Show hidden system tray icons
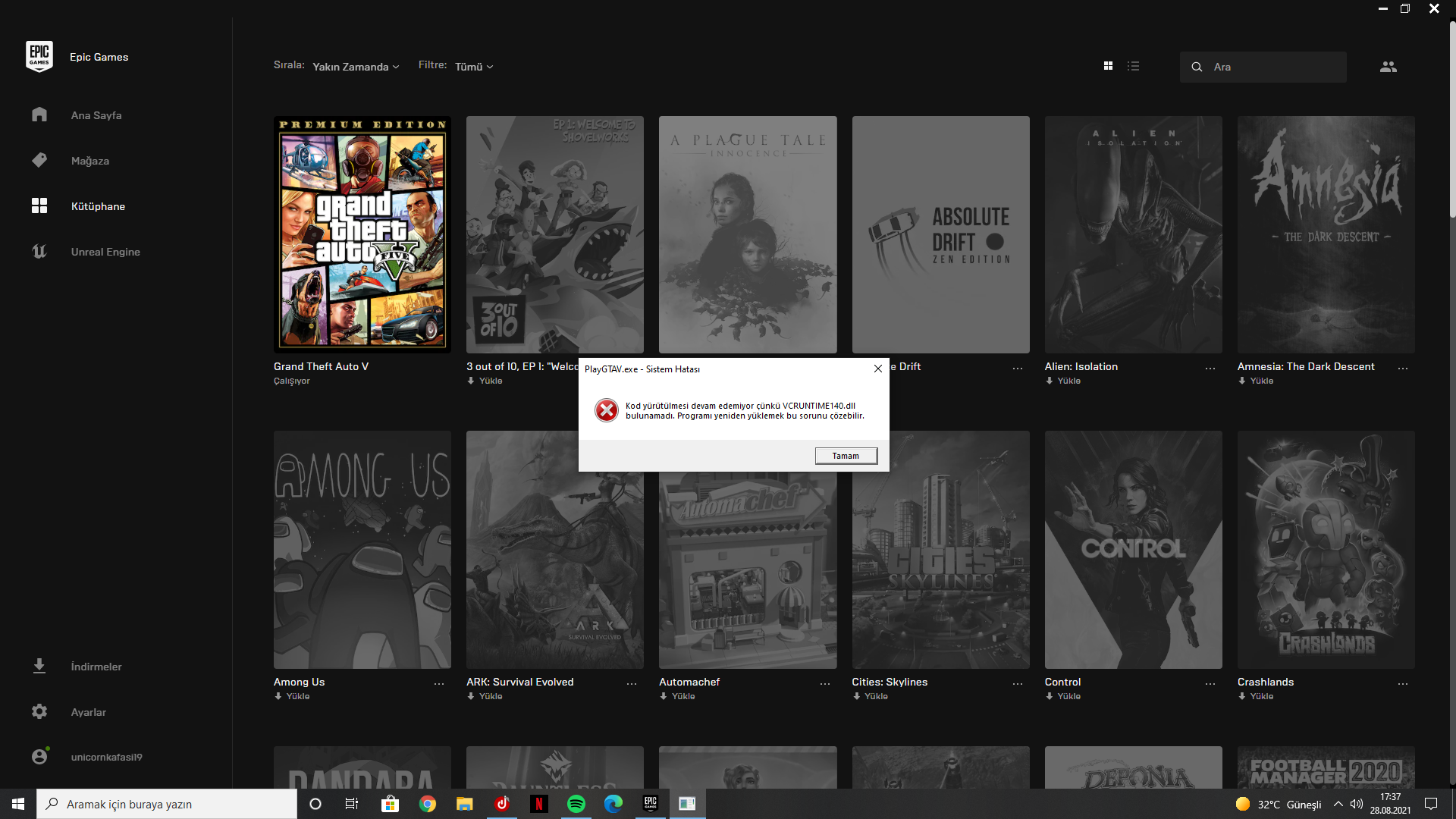 [x=1338, y=805]
